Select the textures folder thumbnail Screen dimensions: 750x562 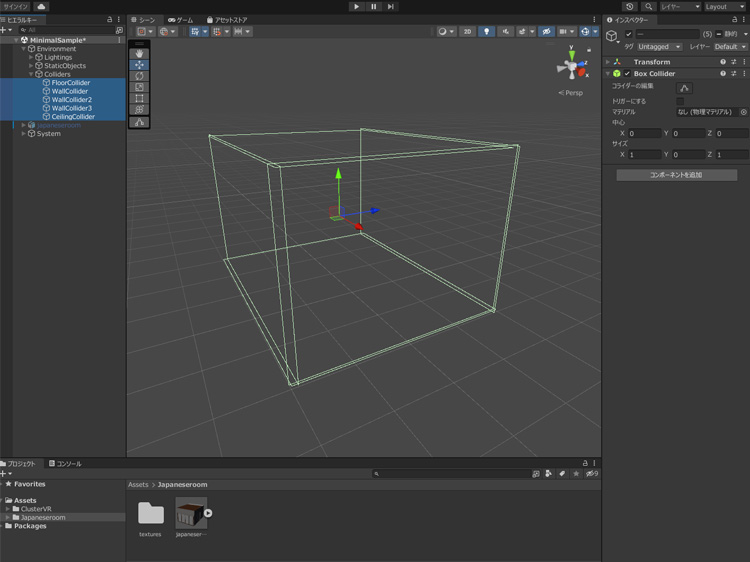151,514
